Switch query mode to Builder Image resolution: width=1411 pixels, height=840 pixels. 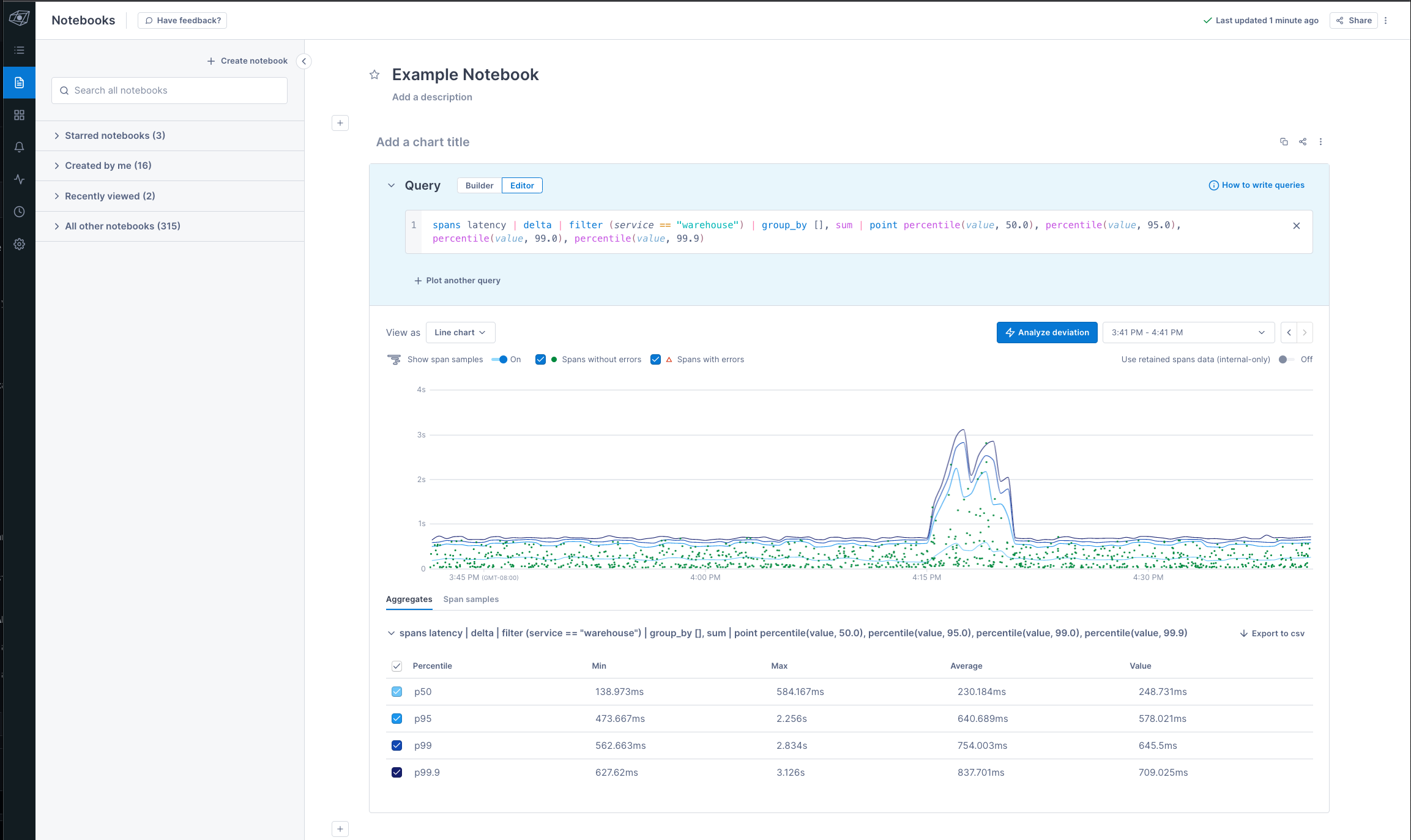point(479,185)
